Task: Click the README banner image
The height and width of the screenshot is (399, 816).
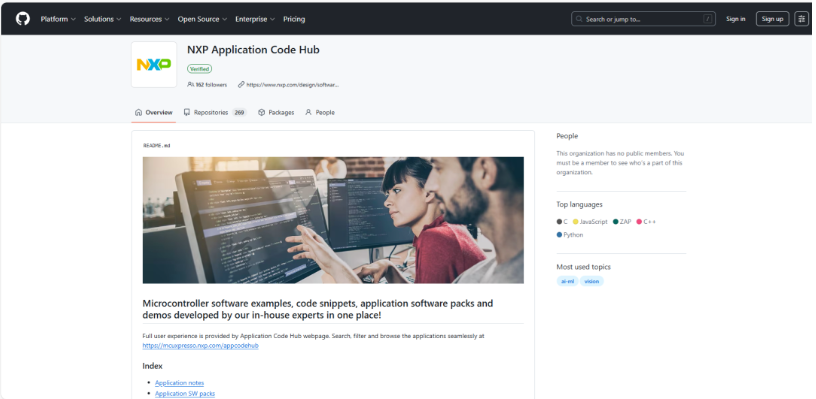Action: 333,220
